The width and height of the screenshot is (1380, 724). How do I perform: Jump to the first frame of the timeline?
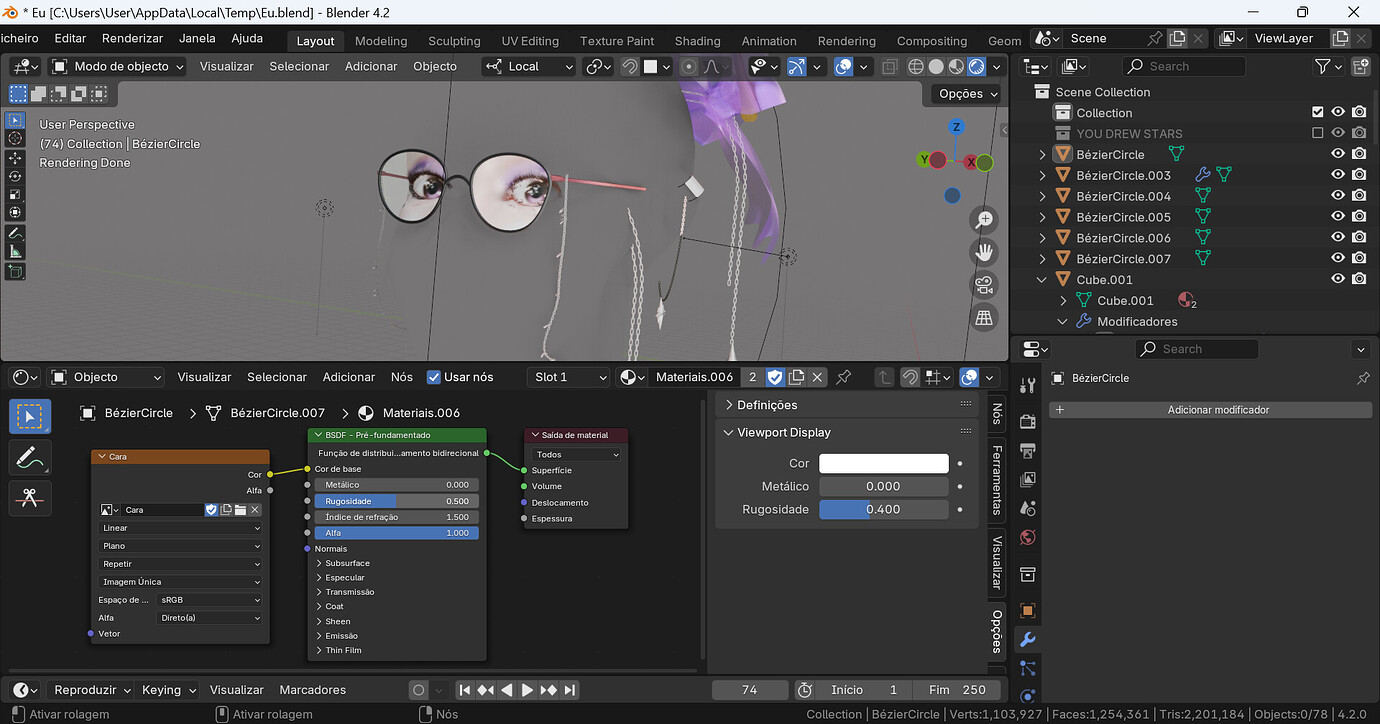click(465, 690)
